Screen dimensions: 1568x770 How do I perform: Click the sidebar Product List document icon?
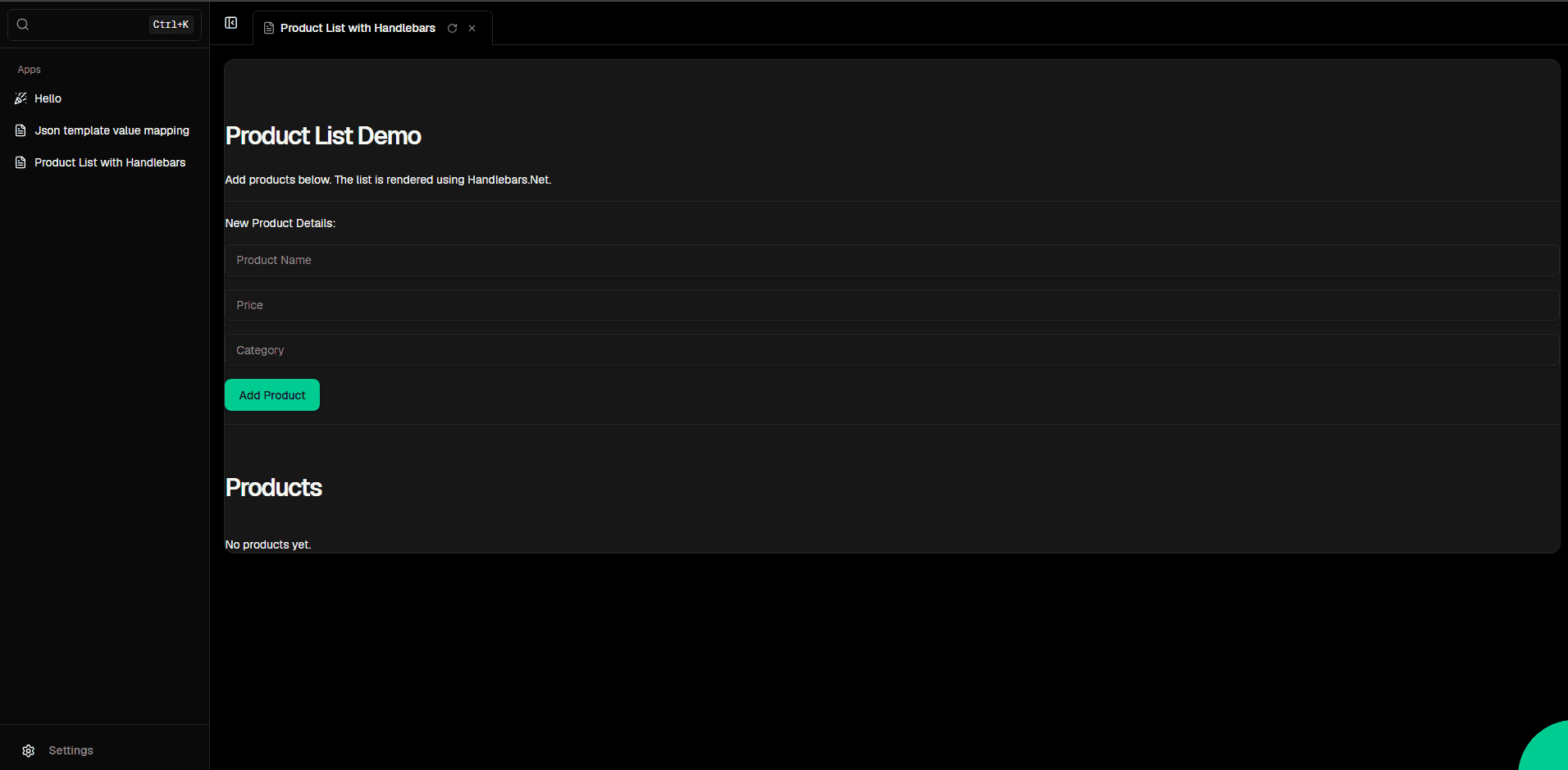tap(21, 162)
